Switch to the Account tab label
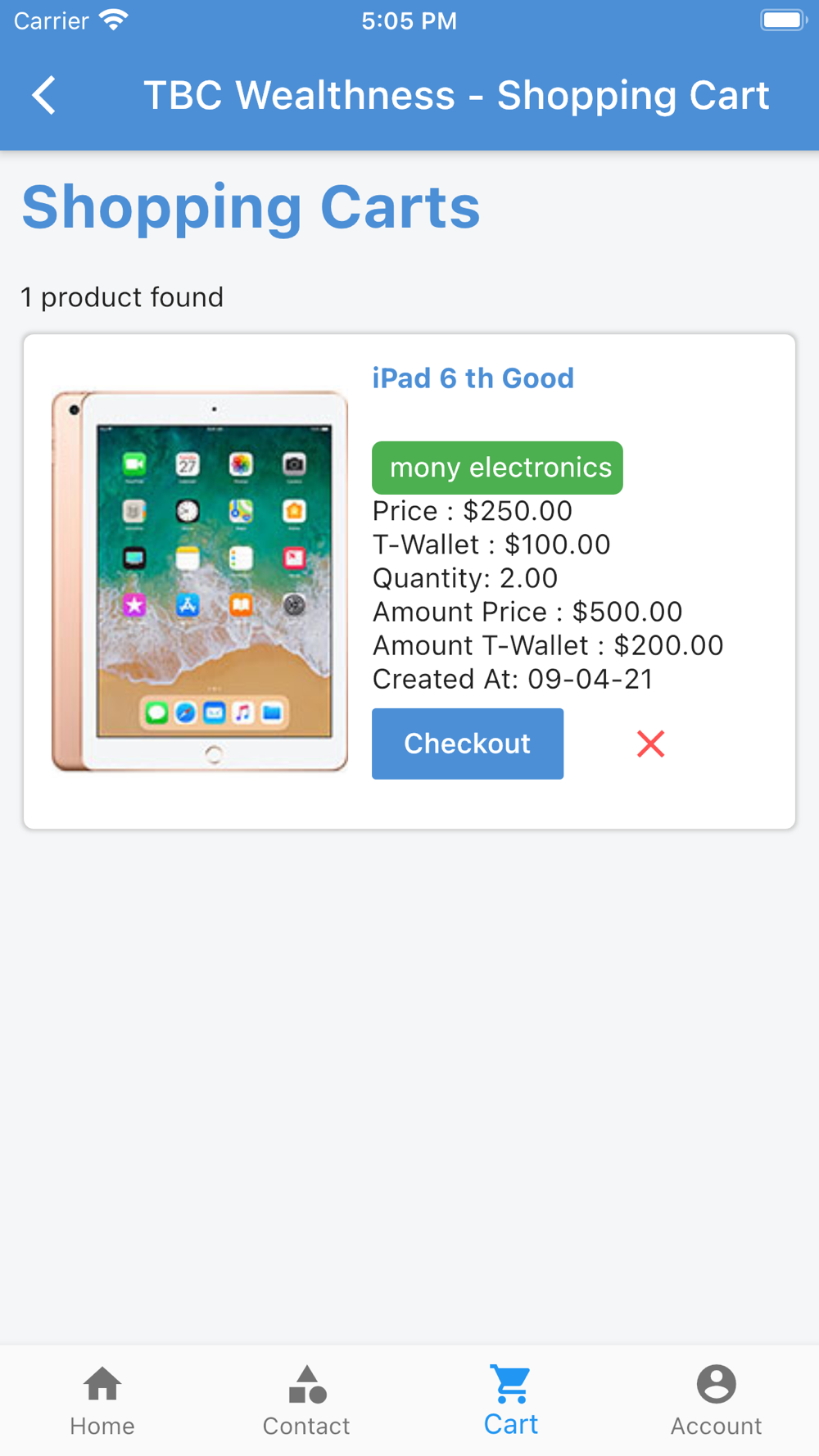The height and width of the screenshot is (1456, 819). [717, 1426]
